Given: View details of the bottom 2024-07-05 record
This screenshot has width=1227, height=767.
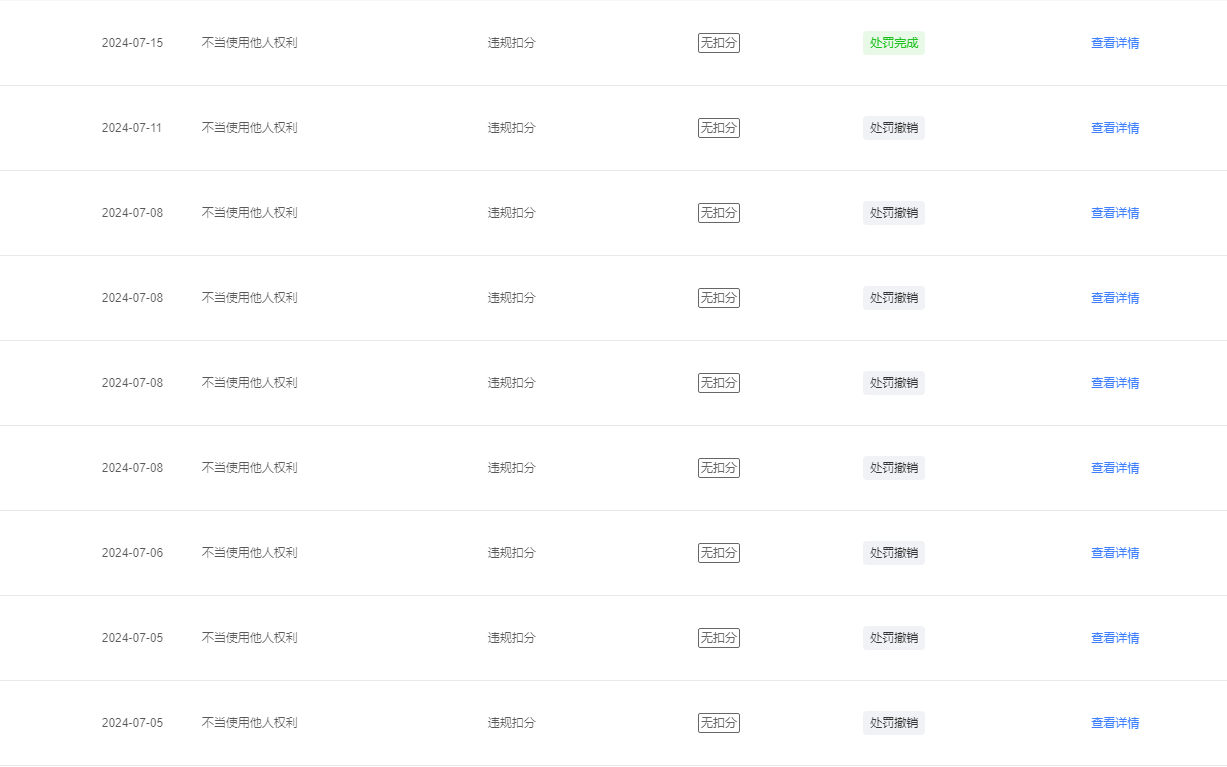Looking at the screenshot, I should [1115, 723].
